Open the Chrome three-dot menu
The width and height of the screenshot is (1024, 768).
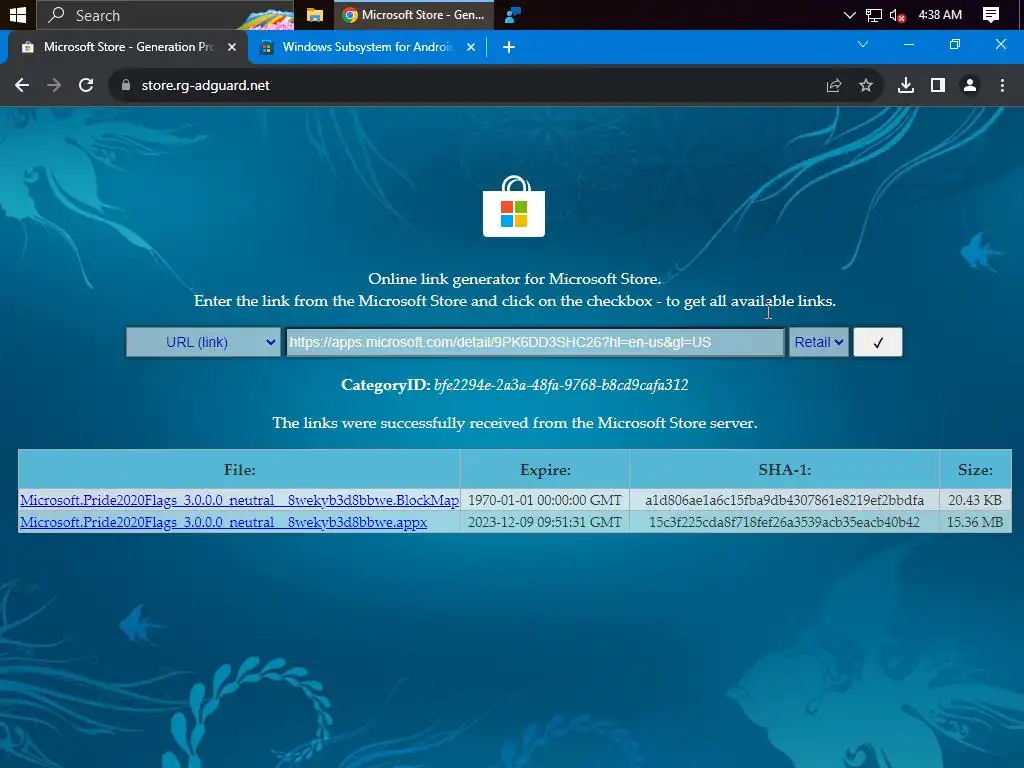tap(1002, 86)
